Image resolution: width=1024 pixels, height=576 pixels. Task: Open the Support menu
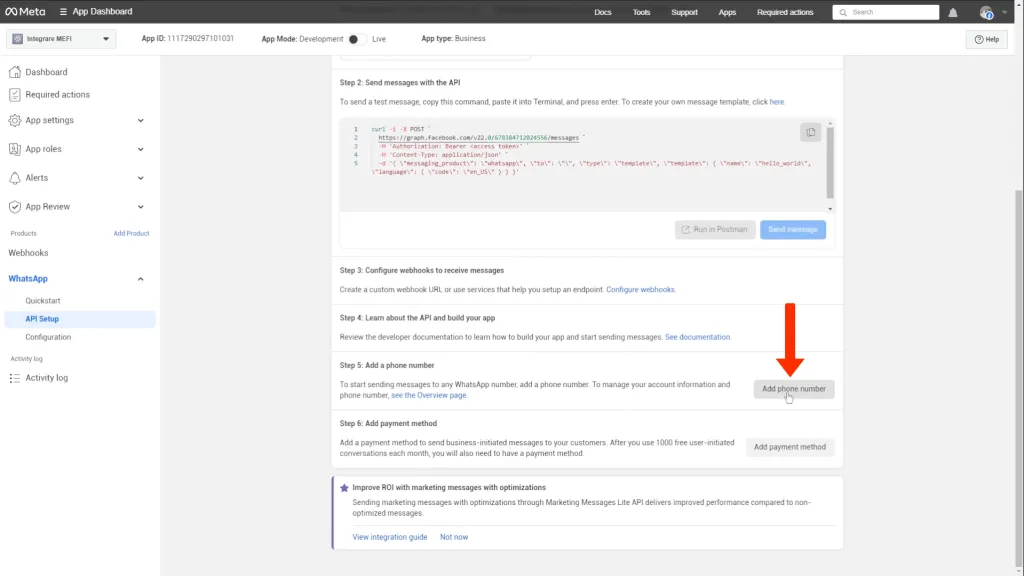pos(684,12)
